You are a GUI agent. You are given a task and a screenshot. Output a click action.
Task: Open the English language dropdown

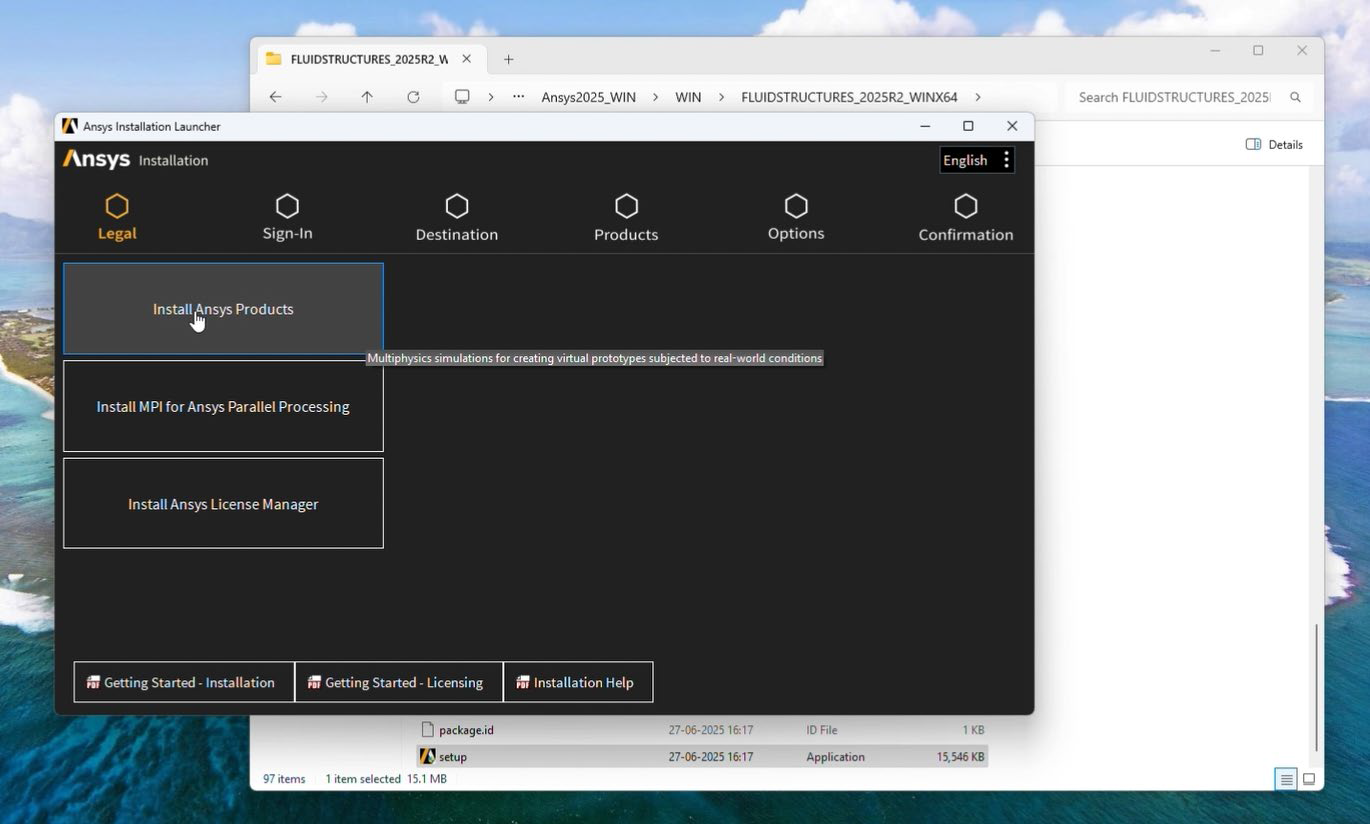(965, 160)
